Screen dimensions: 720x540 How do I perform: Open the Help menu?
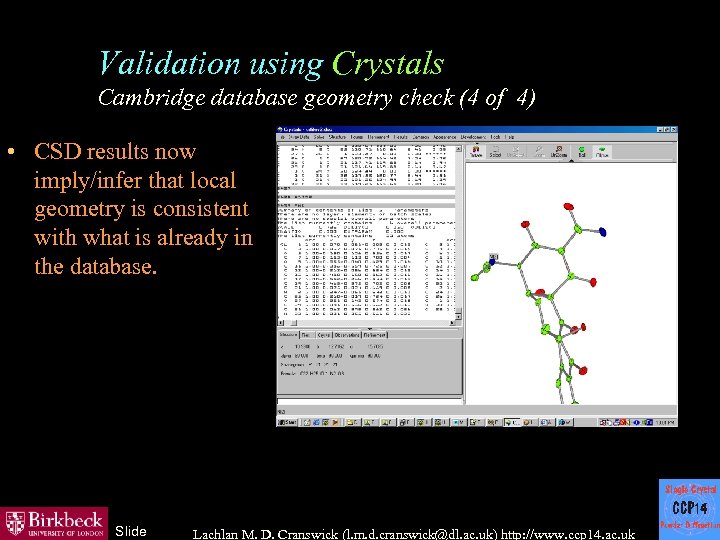(509, 137)
